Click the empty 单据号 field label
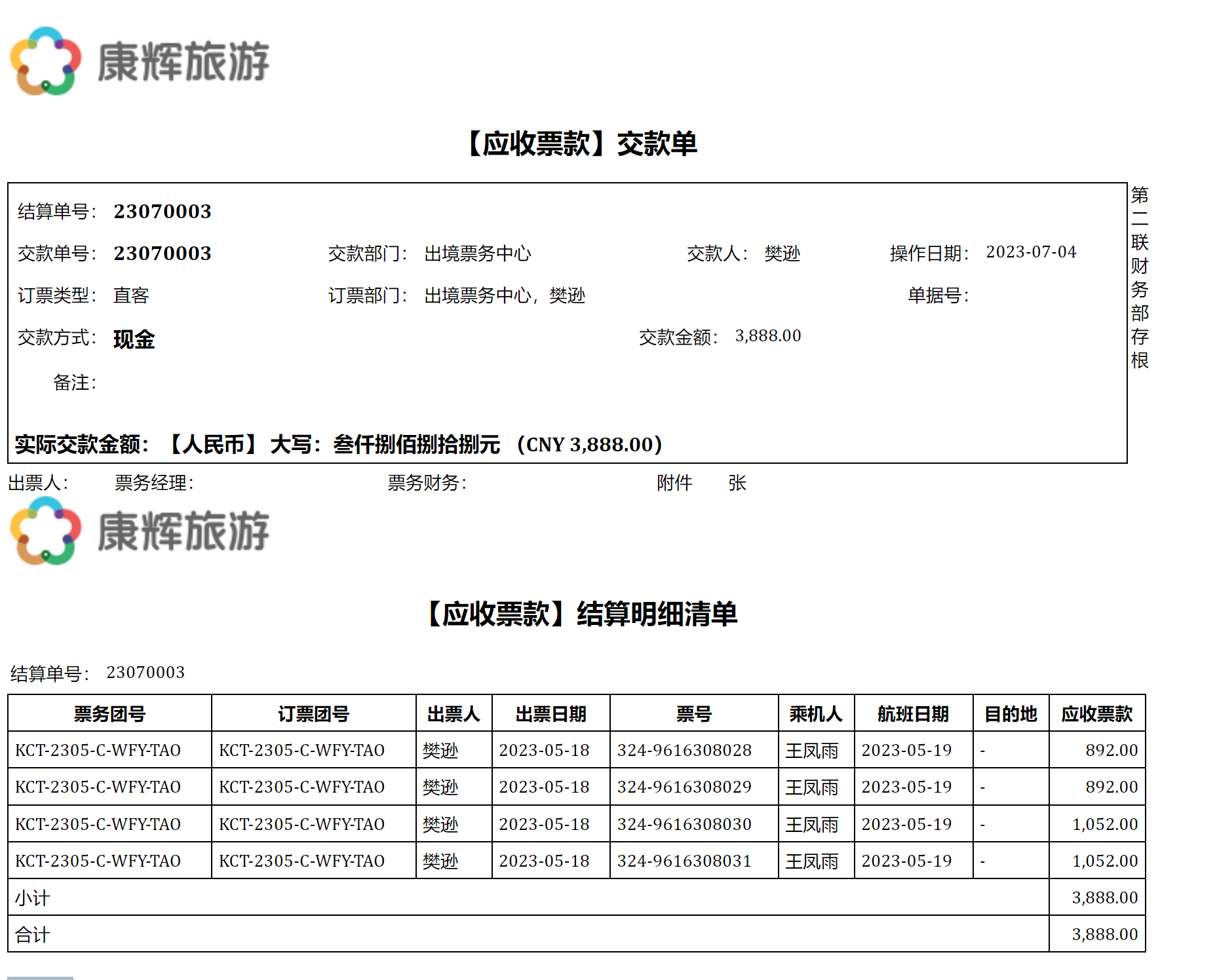 pyautogui.click(x=937, y=295)
